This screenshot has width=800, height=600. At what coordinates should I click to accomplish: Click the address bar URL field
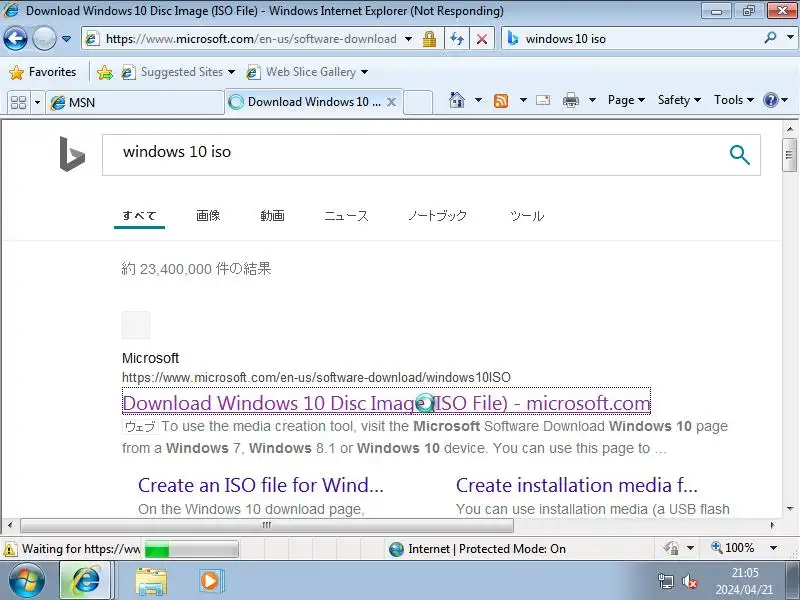250,39
